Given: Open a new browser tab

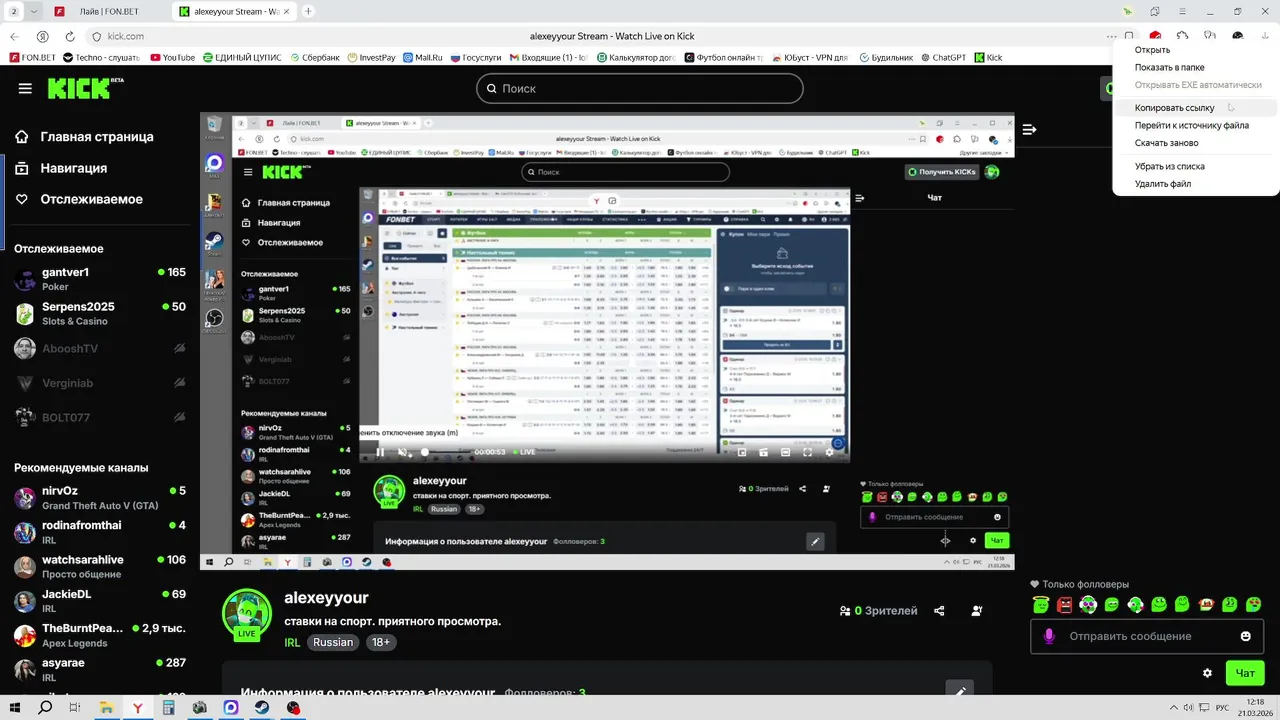Looking at the screenshot, I should coord(308,11).
